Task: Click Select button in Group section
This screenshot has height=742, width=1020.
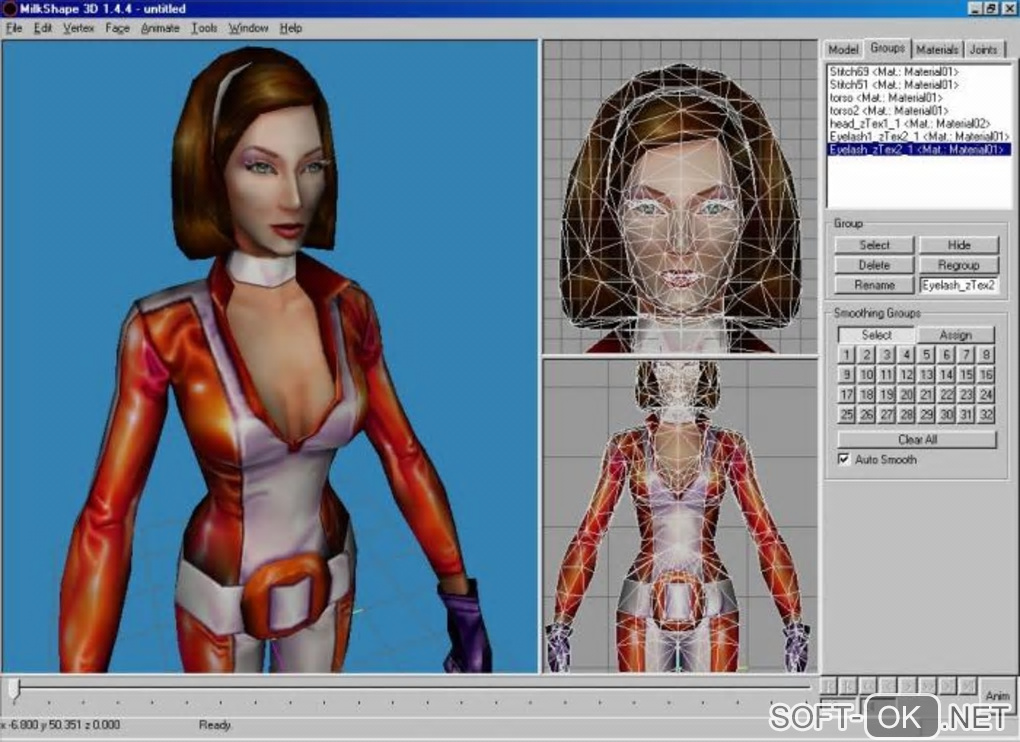Action: tap(874, 245)
